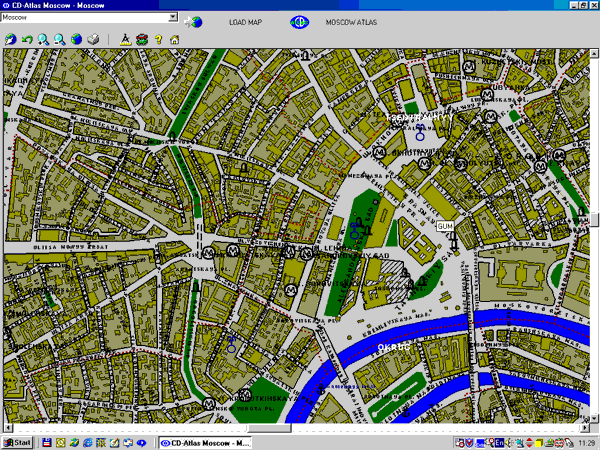Click the Borovitskaya metro station icon
Viewport: 600px width, 450px height.
(291, 289)
